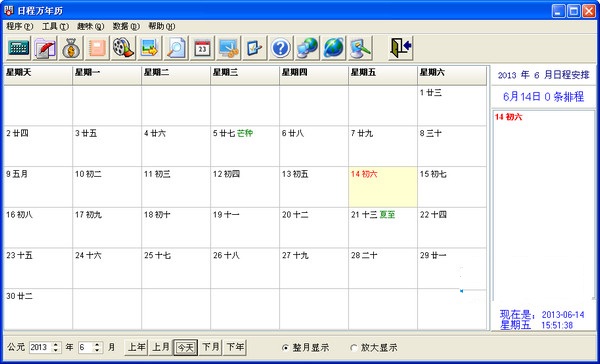
Task: Maximize the 日程万年历 window
Action: tap(574, 11)
